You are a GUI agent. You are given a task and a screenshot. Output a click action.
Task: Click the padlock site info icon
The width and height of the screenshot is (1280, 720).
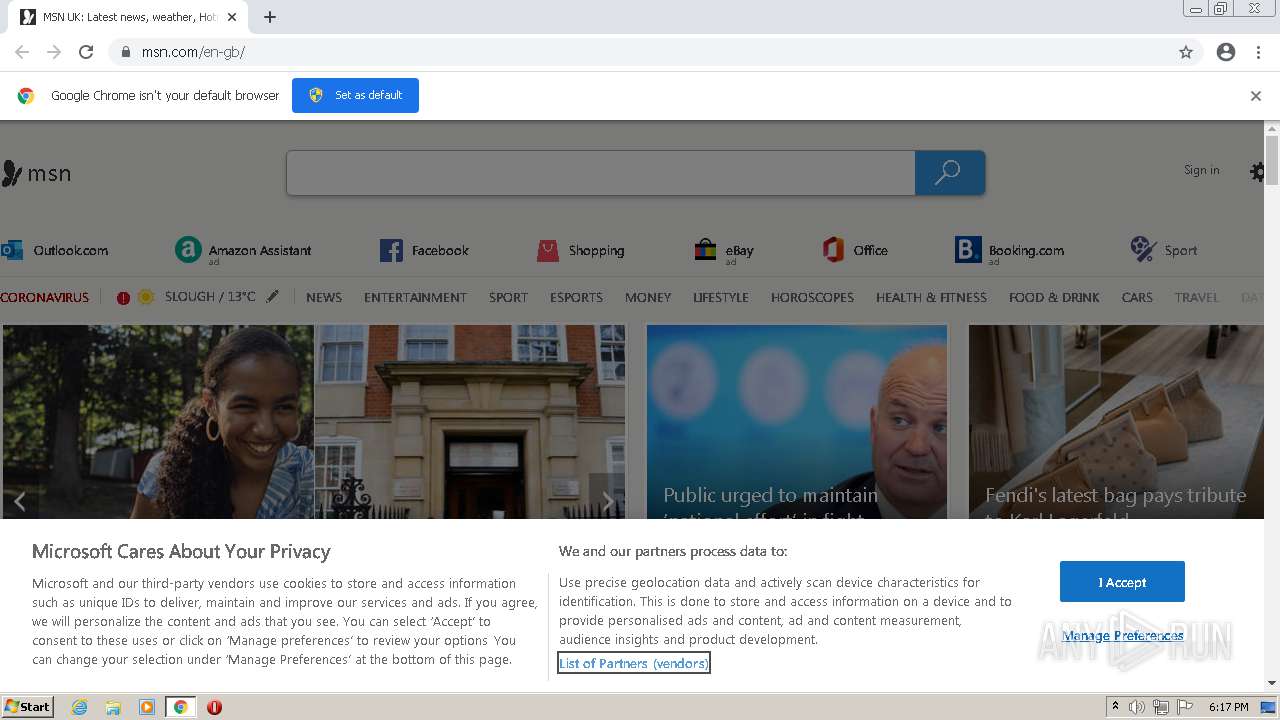pos(126,52)
